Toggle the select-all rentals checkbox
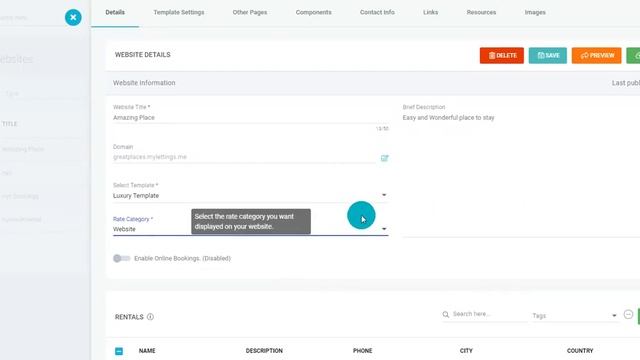 119,351
